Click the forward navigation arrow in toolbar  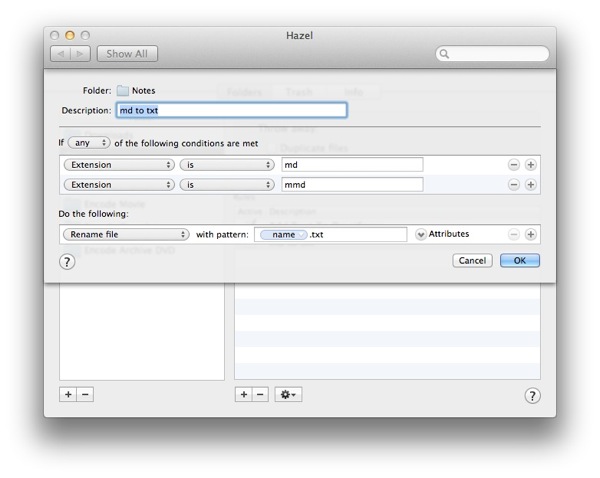tap(80, 54)
